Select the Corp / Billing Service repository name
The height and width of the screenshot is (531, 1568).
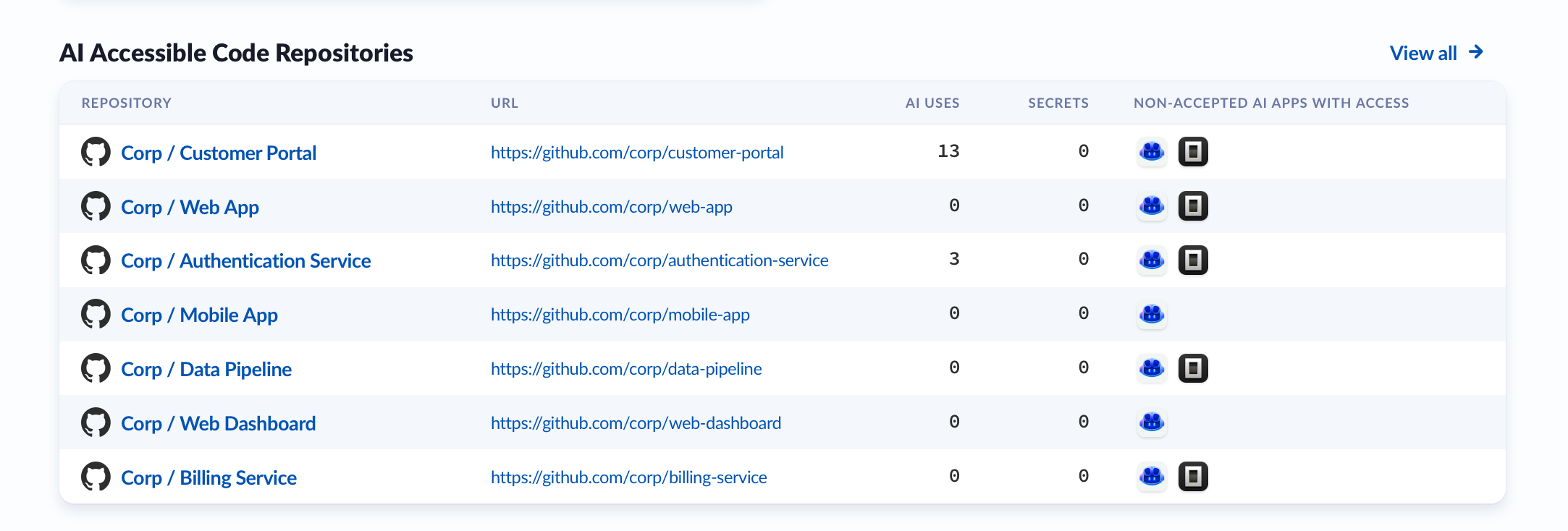point(208,477)
